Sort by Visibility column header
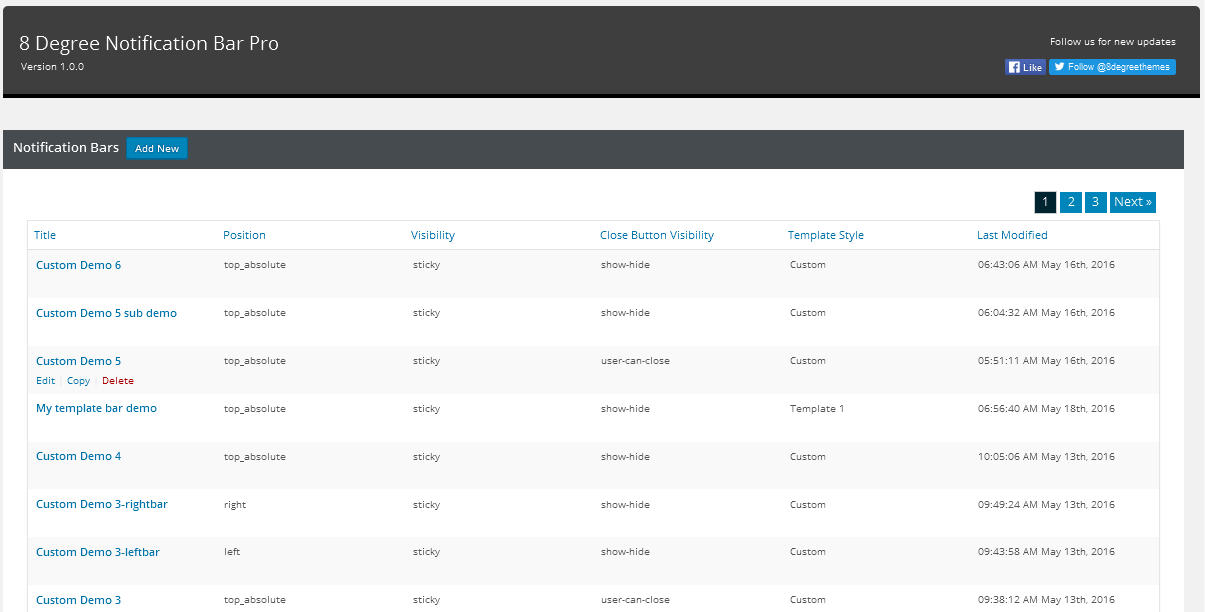1205x612 pixels. tap(433, 235)
